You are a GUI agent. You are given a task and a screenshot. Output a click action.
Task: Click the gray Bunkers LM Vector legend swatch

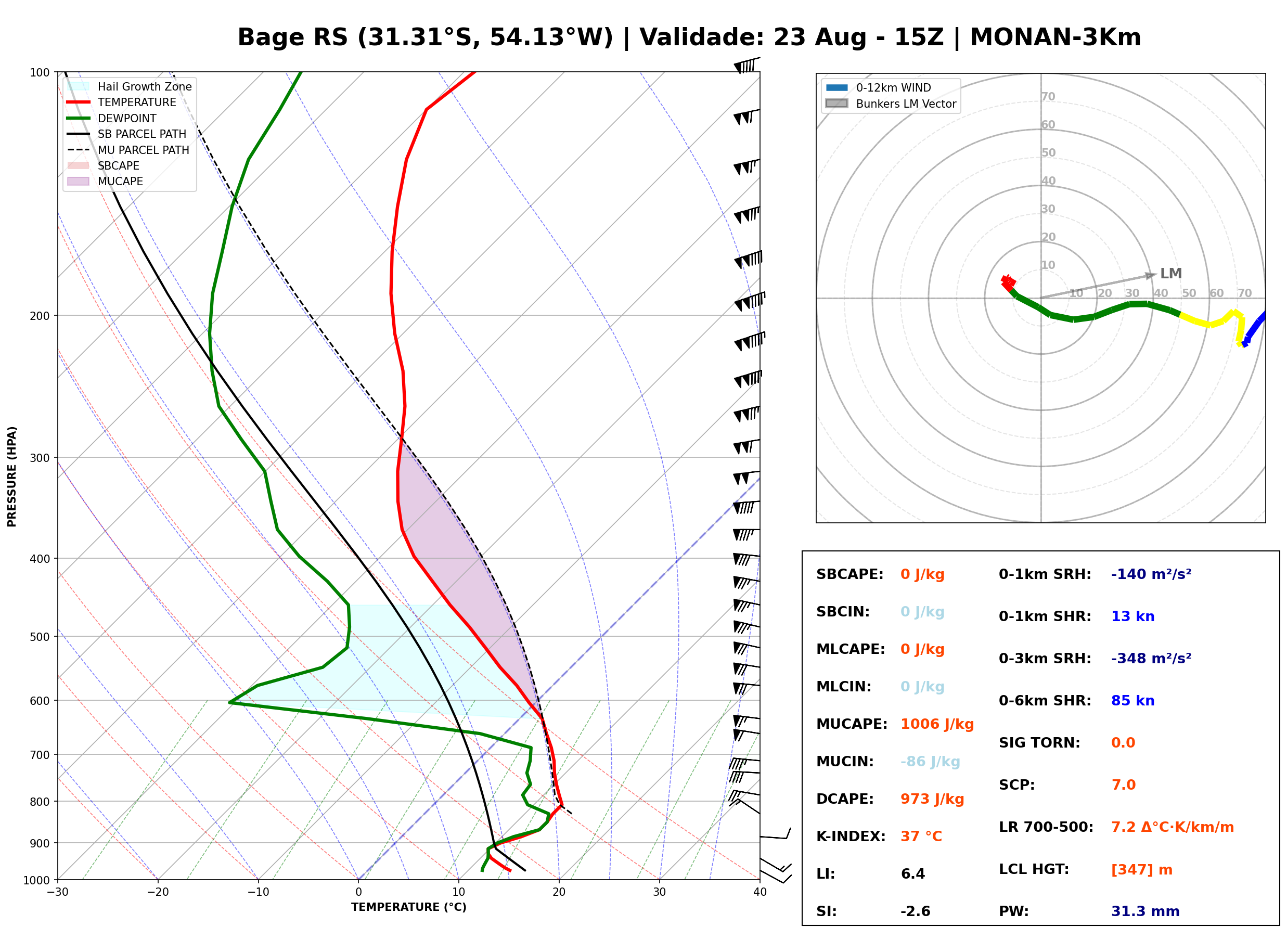[x=836, y=104]
